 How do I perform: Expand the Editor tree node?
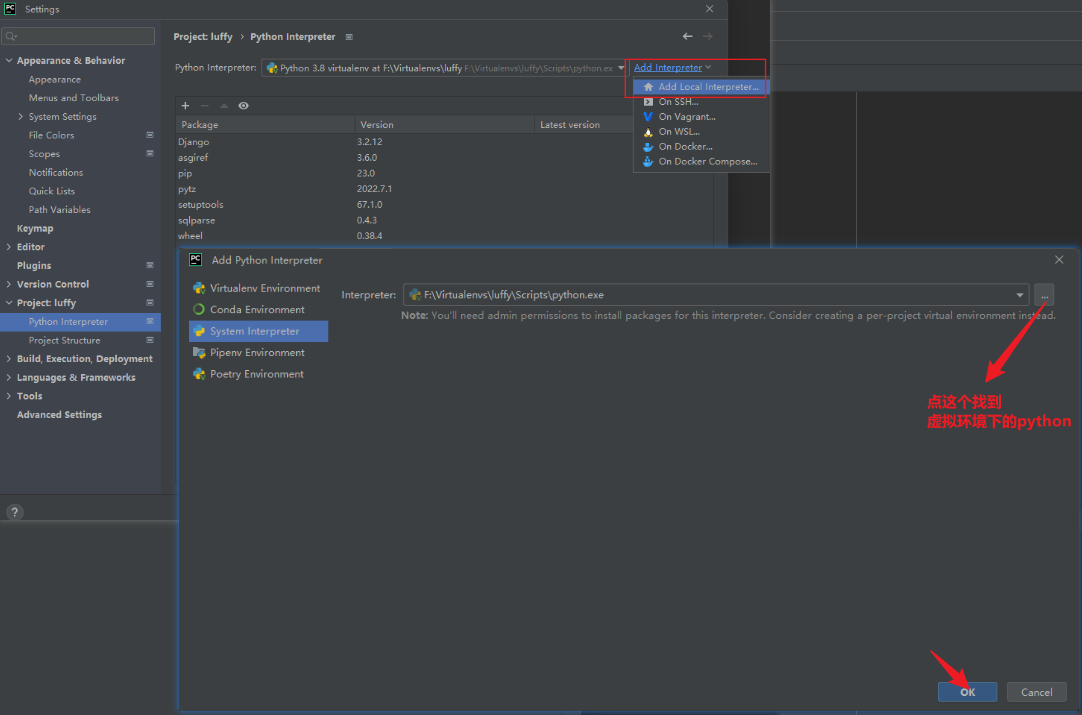coord(9,247)
